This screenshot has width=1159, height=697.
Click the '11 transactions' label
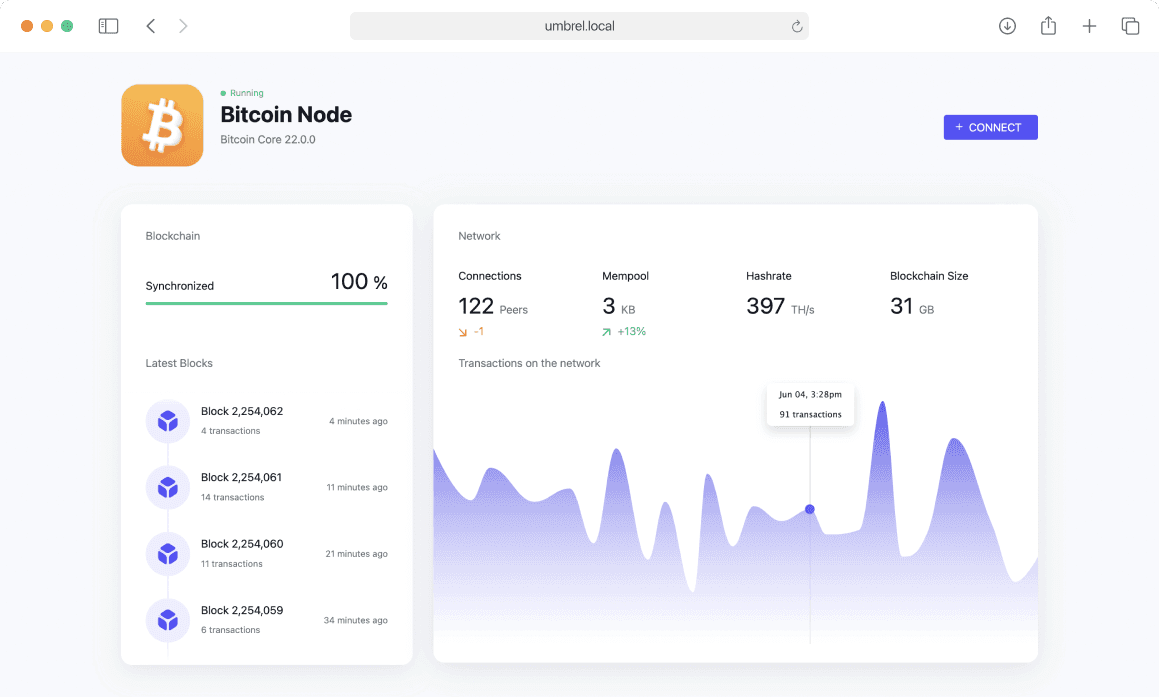[x=231, y=564]
